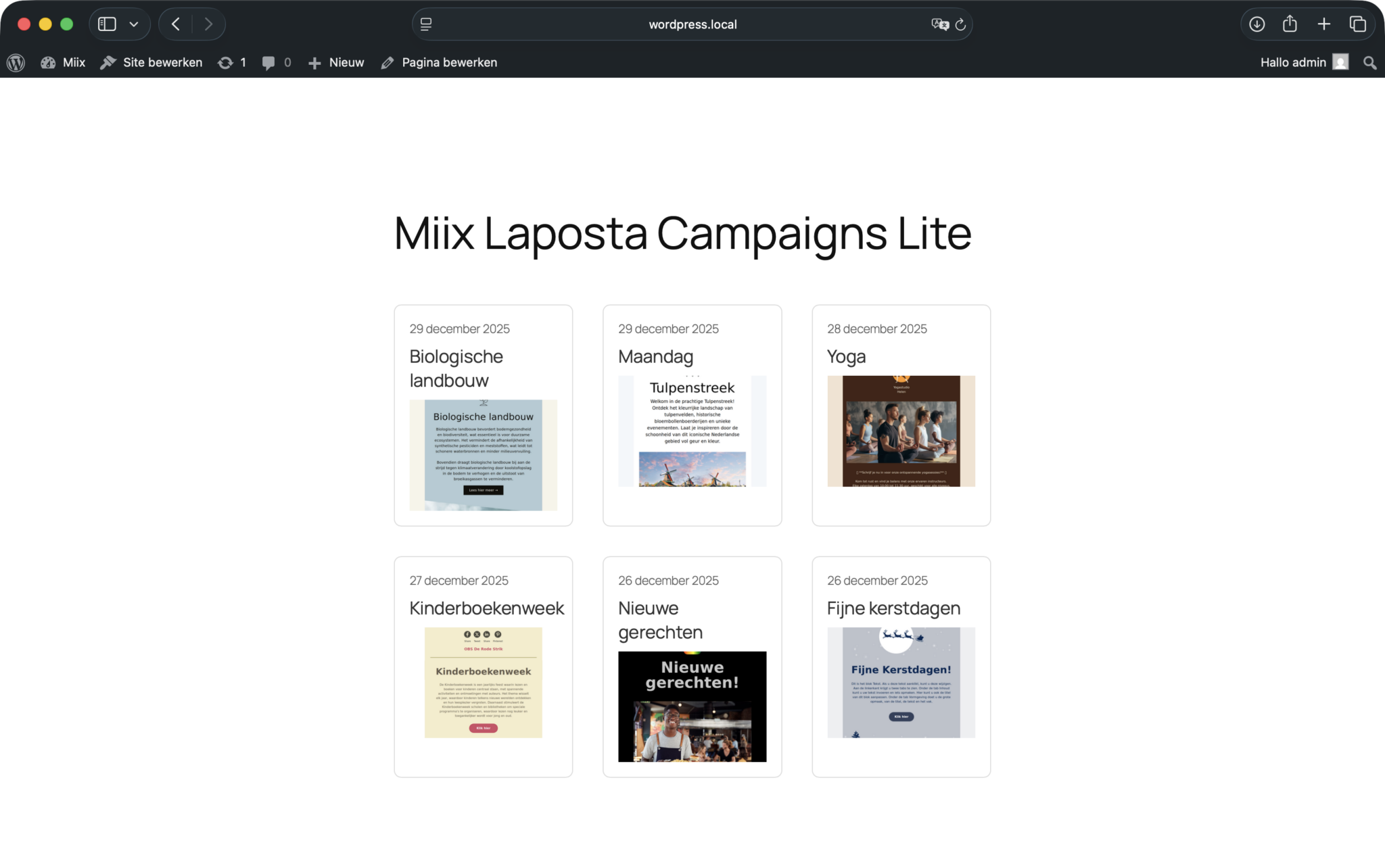Open the translate icon in the address bar

coord(937,24)
